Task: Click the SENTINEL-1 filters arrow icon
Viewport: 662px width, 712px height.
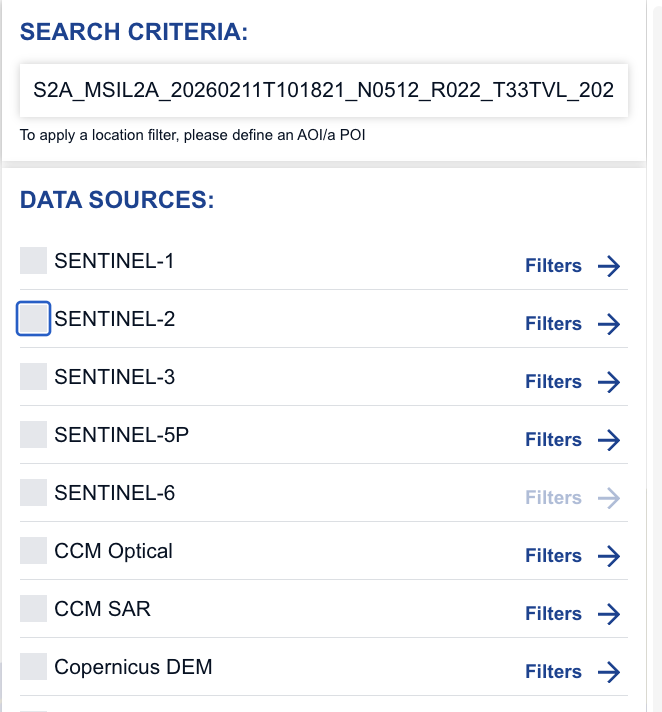Action: coord(609,266)
